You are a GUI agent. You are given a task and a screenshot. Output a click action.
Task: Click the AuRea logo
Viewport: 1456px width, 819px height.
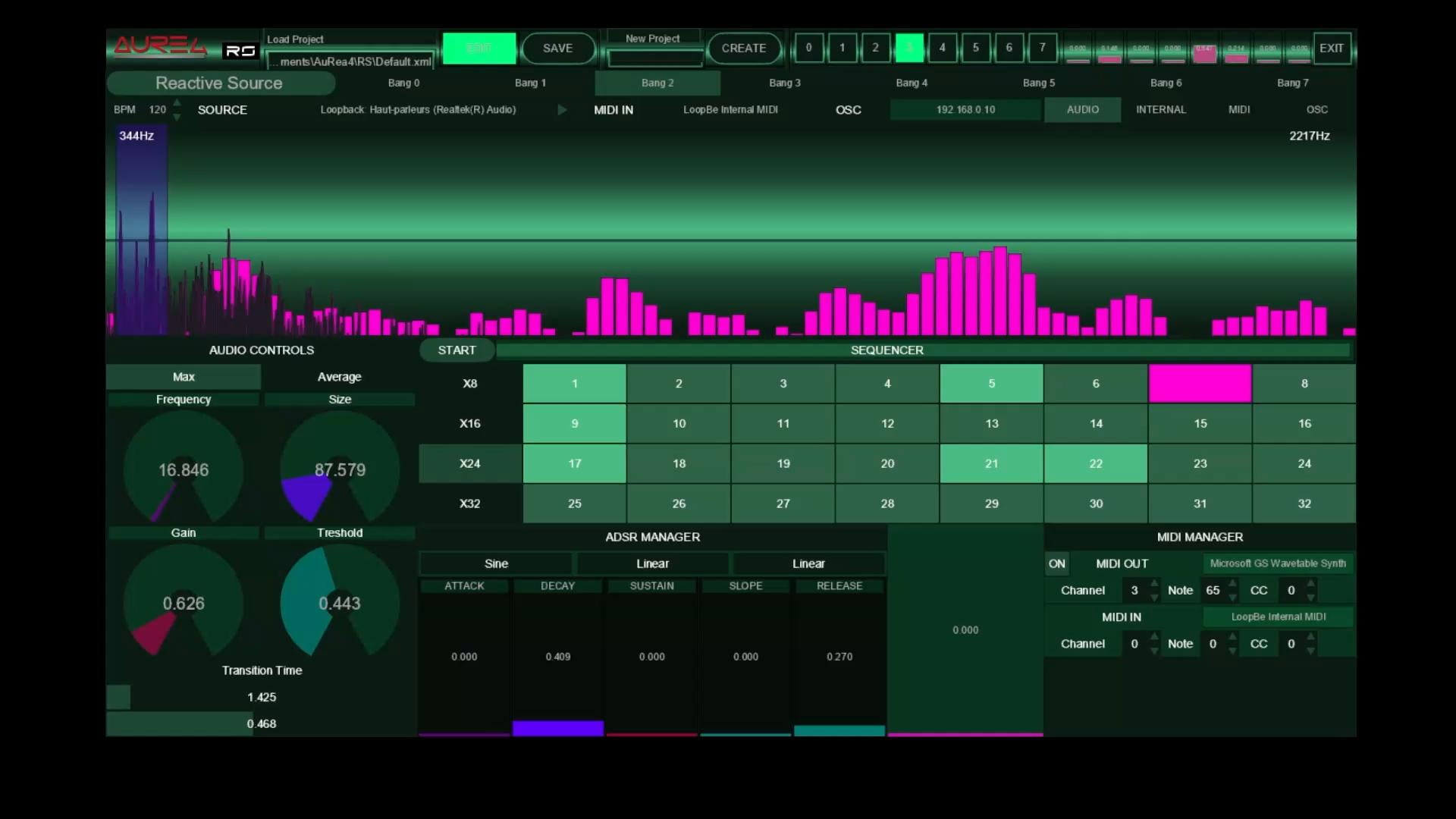[160, 47]
